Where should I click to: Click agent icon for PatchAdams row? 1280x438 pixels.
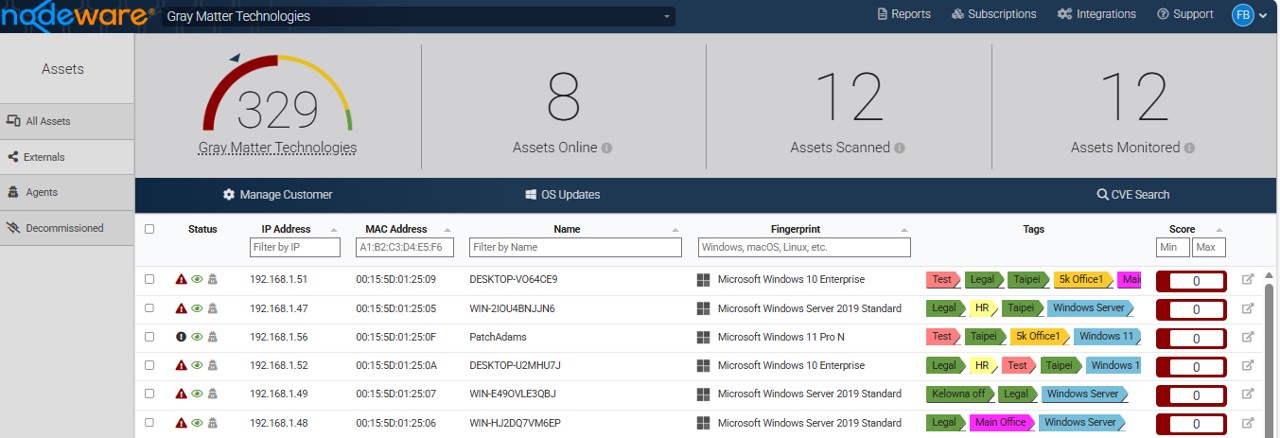[212, 337]
